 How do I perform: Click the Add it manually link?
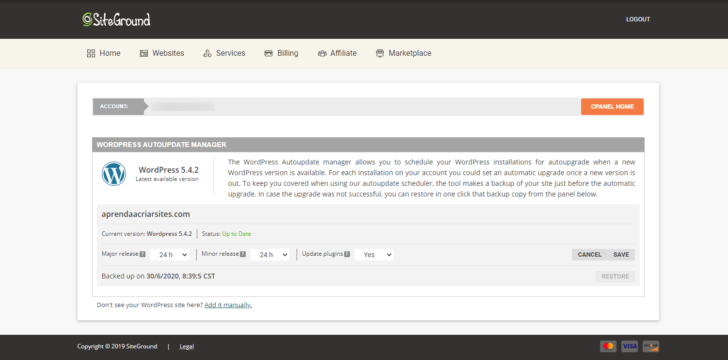tap(228, 305)
